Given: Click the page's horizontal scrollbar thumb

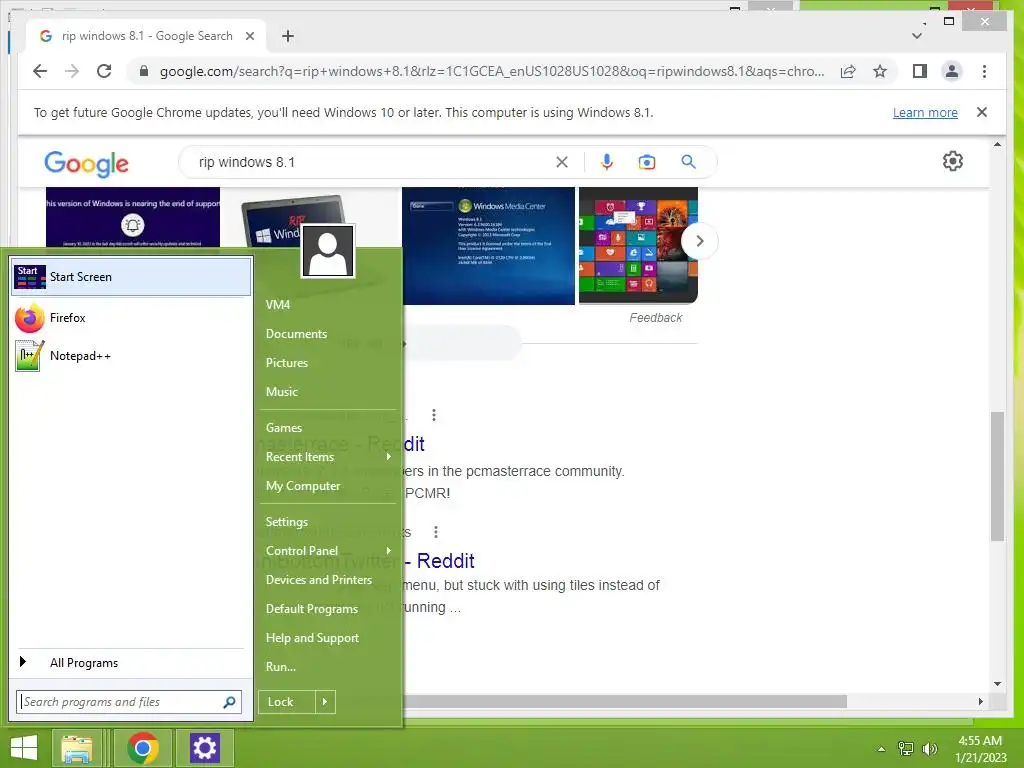Looking at the screenshot, I should (625, 701).
